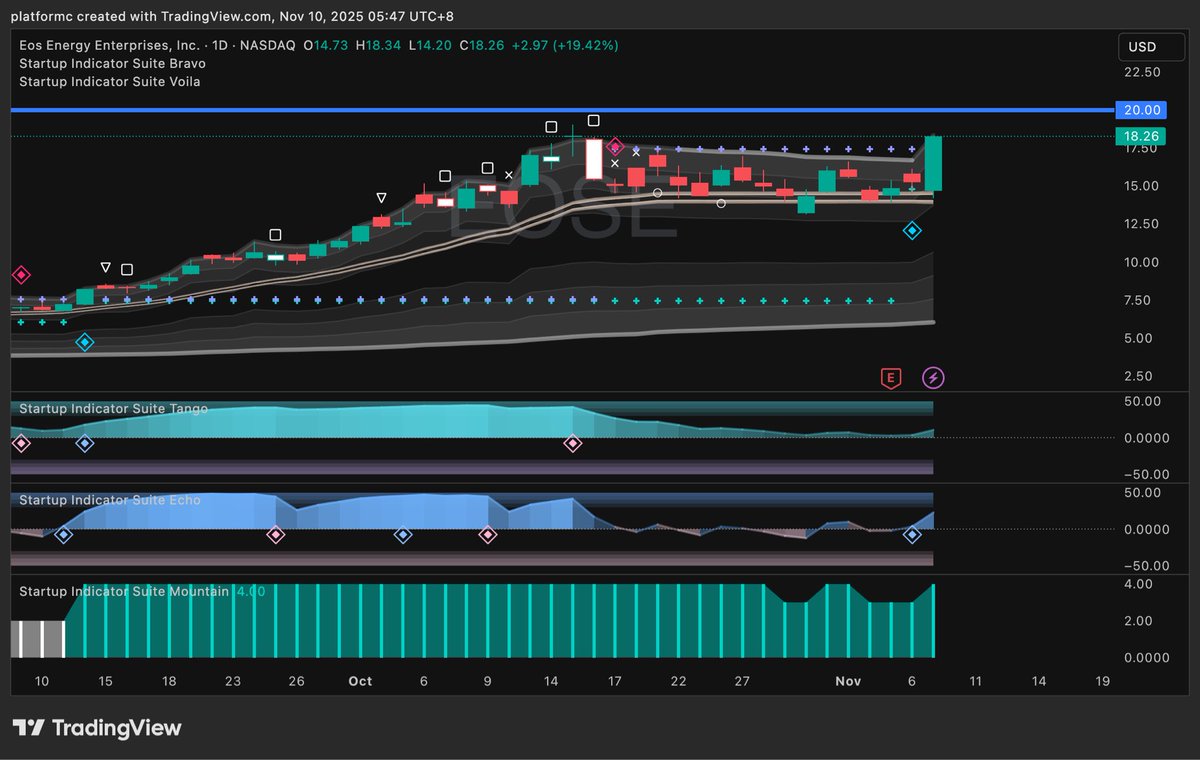The width and height of the screenshot is (1200, 760).
Task: Select Startup Indicator Suite Mountain legend
Action: pyautogui.click(x=124, y=591)
